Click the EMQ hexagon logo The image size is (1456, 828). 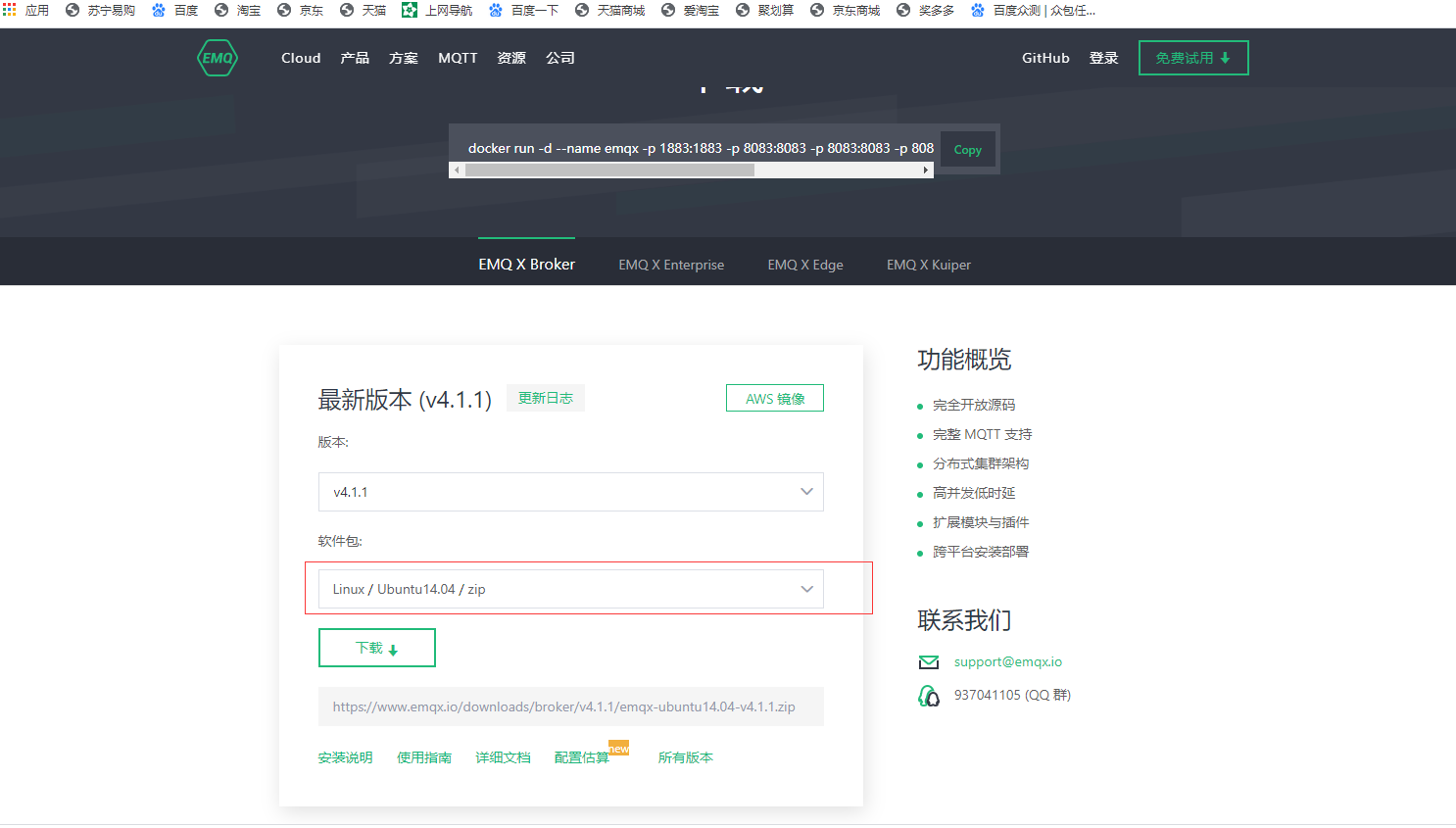218,58
